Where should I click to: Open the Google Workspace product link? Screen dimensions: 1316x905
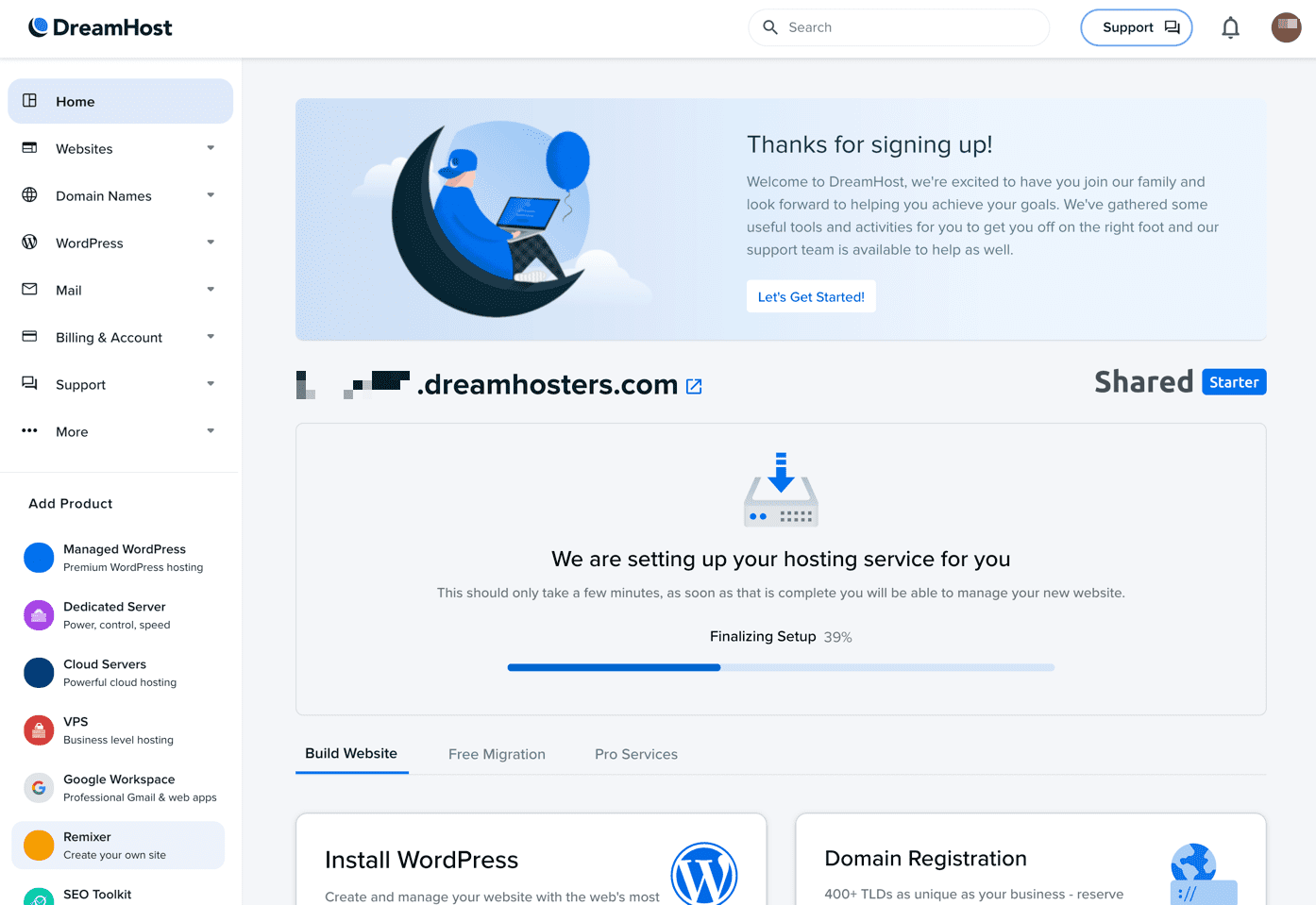coord(118,788)
